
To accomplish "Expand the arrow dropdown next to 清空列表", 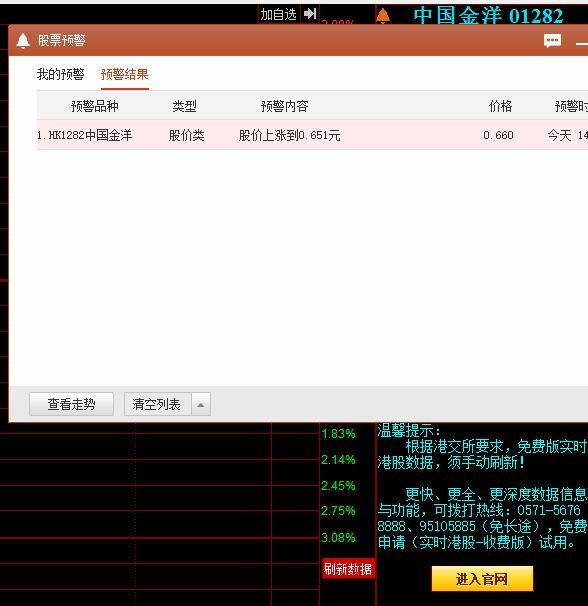I will click(201, 404).
